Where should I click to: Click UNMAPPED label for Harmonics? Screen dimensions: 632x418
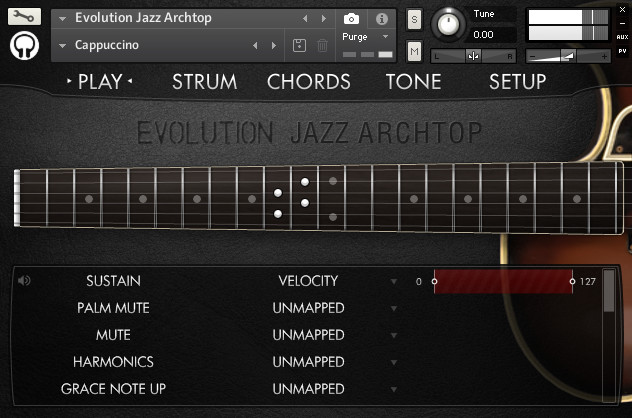coord(308,362)
